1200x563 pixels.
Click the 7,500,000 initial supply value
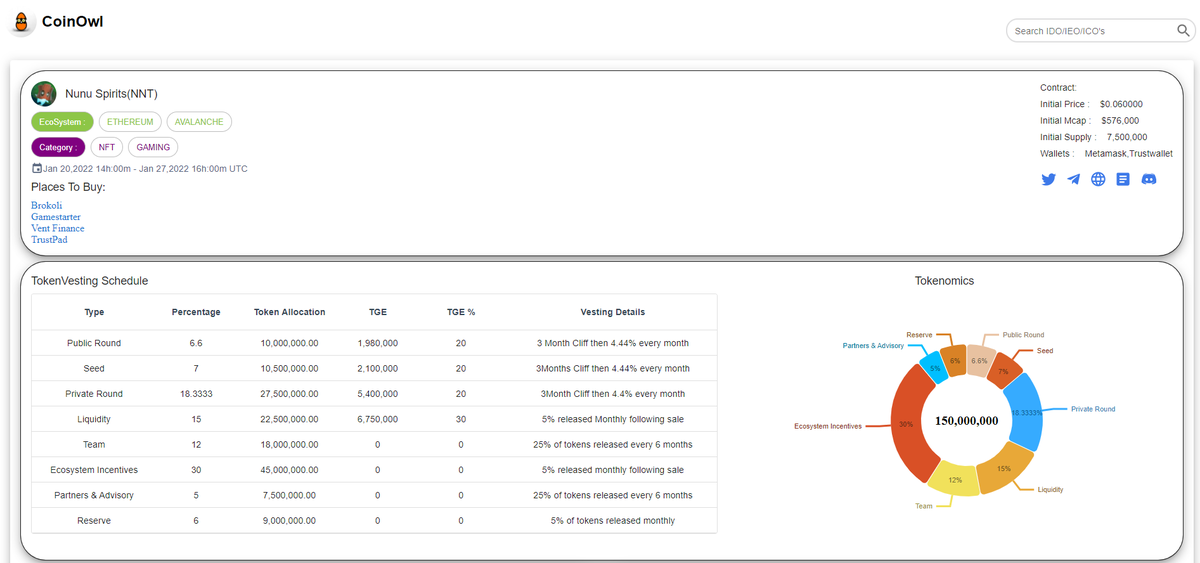coord(1127,137)
